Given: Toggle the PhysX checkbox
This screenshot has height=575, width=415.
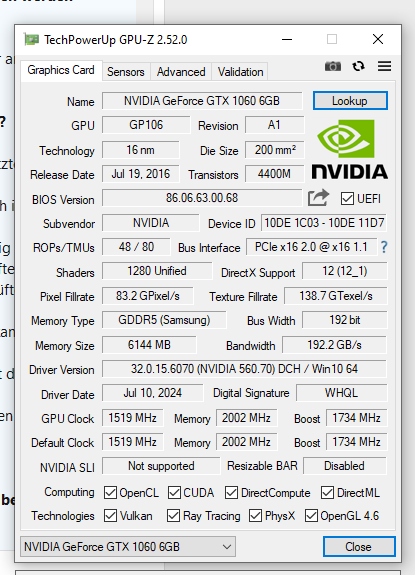Looking at the screenshot, I should pos(255,516).
